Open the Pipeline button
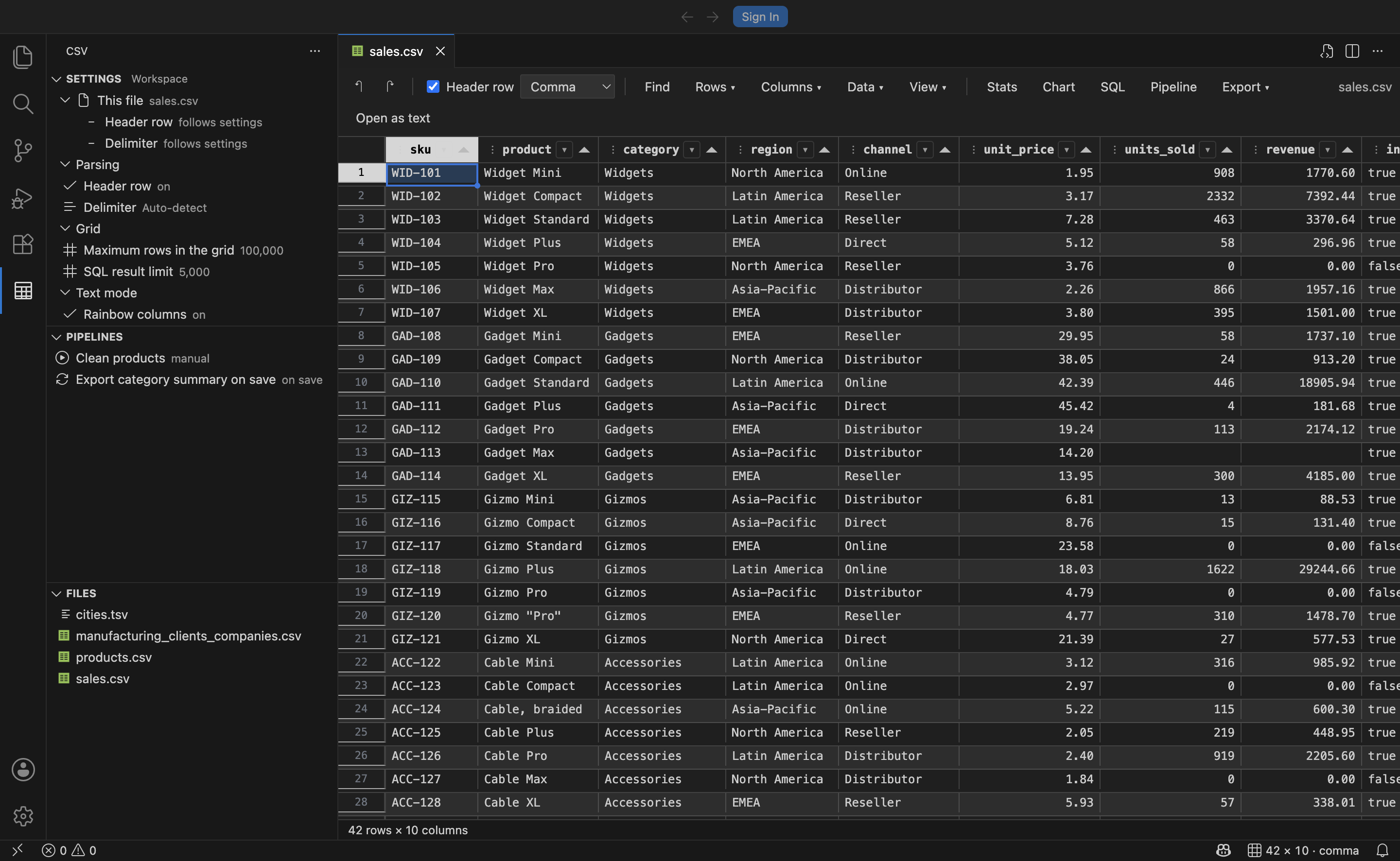The image size is (1400, 861). [1173, 86]
